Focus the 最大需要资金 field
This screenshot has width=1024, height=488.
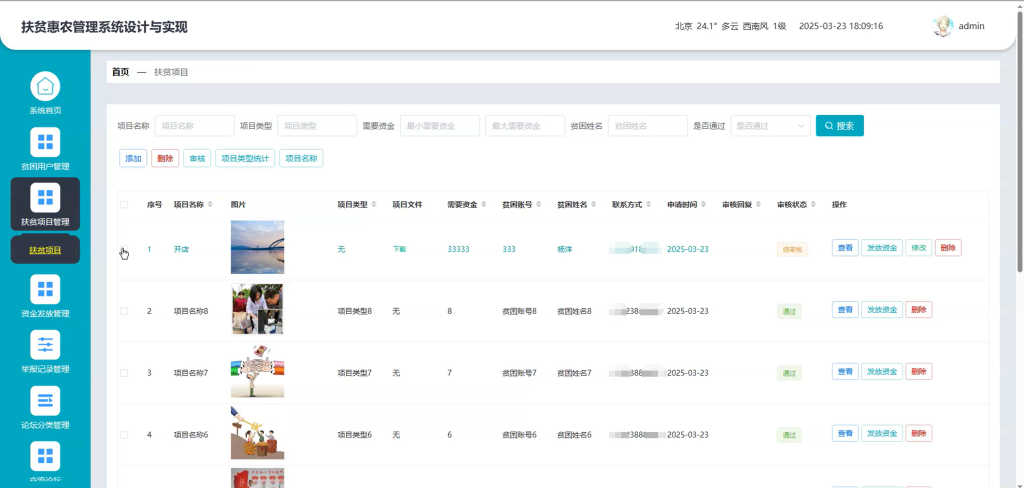[x=525, y=125]
